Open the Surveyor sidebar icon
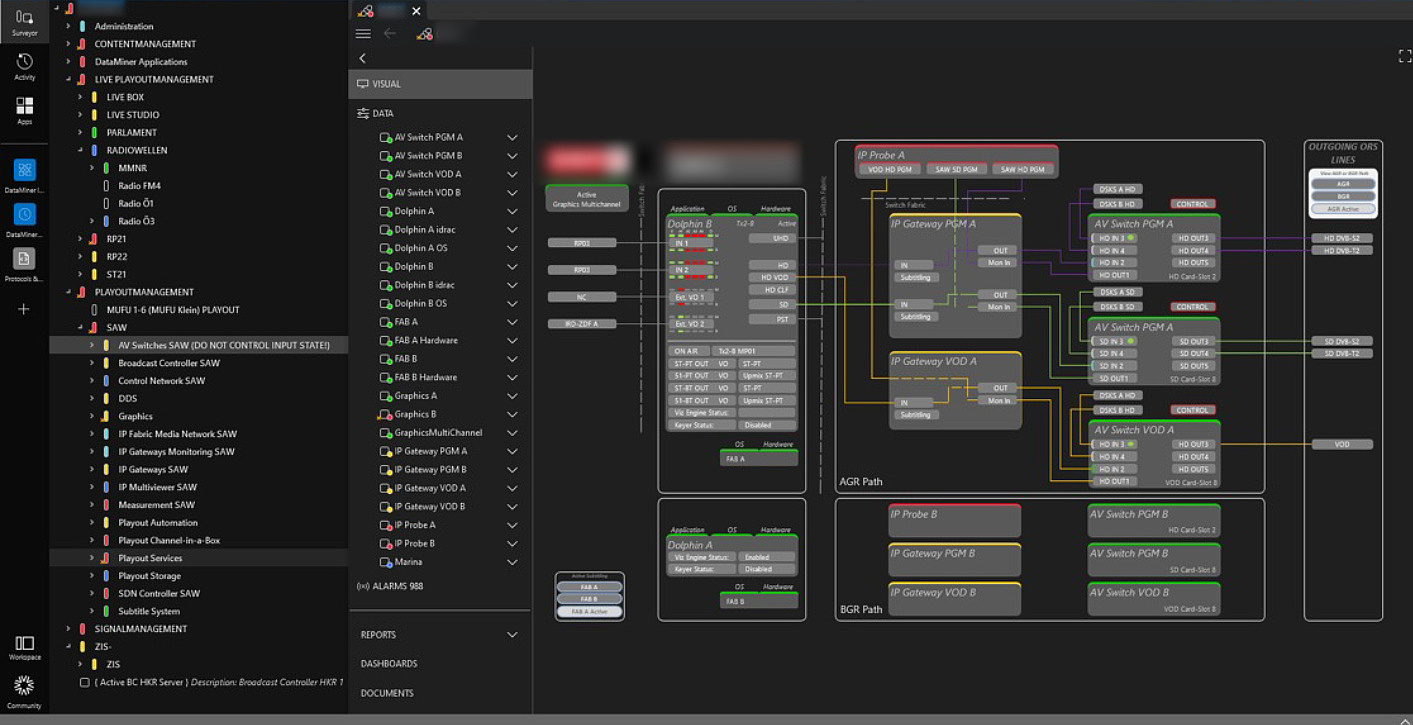The image size is (1413, 725). pos(24,20)
